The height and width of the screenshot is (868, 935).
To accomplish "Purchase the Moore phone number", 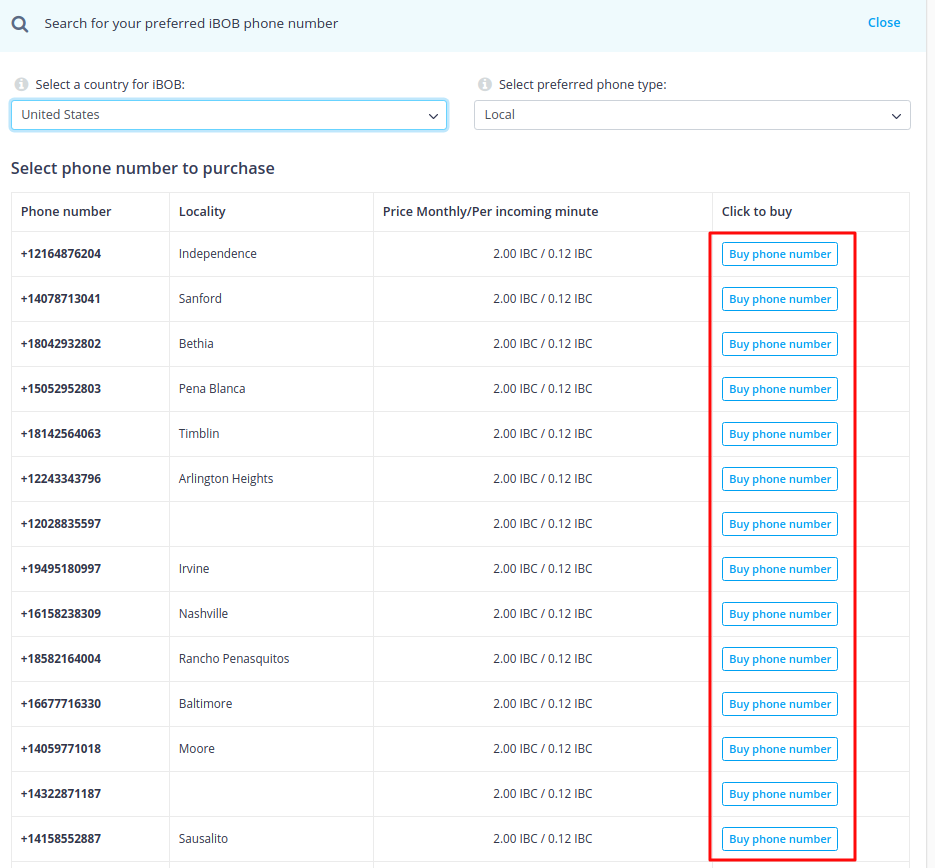I will (x=780, y=749).
